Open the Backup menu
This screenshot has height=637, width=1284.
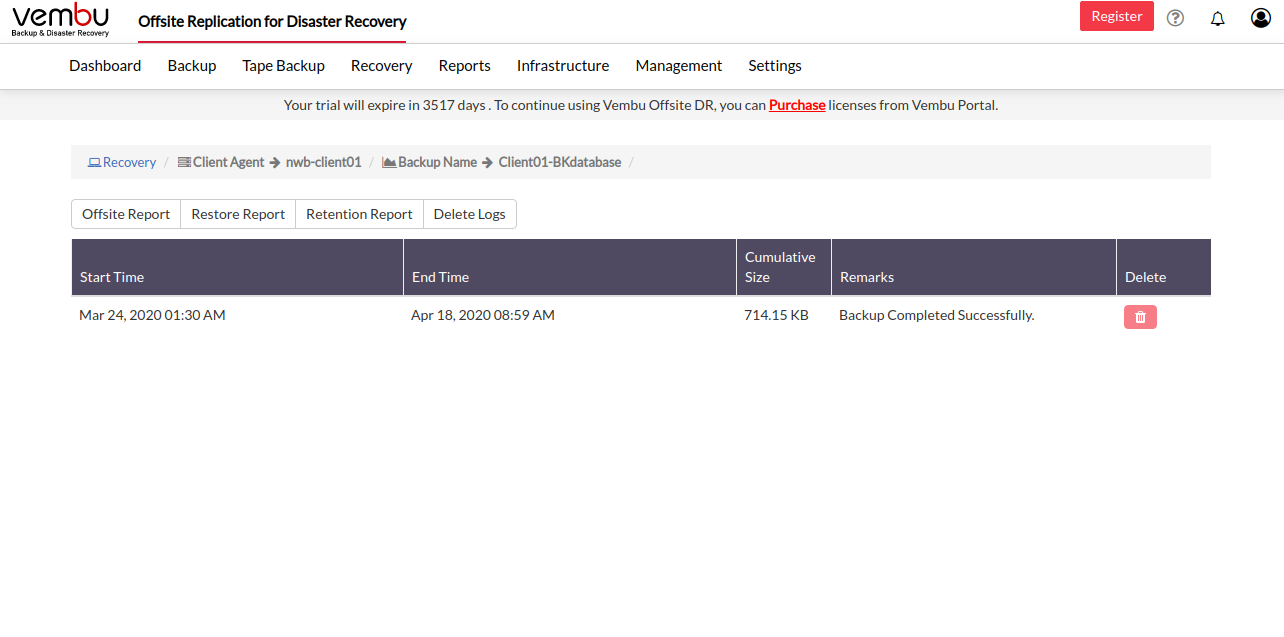click(192, 66)
